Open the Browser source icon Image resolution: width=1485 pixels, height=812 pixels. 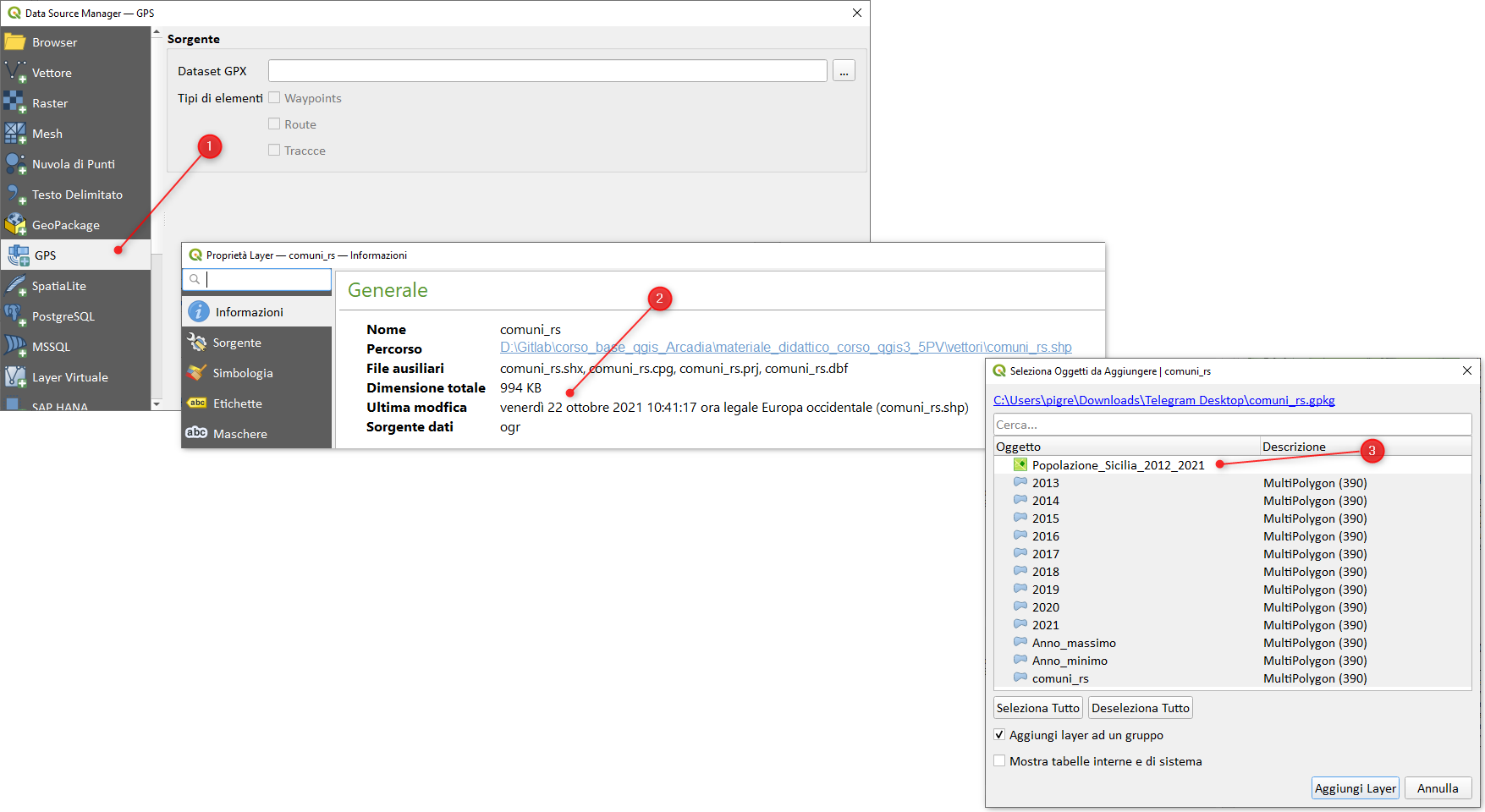[x=15, y=42]
